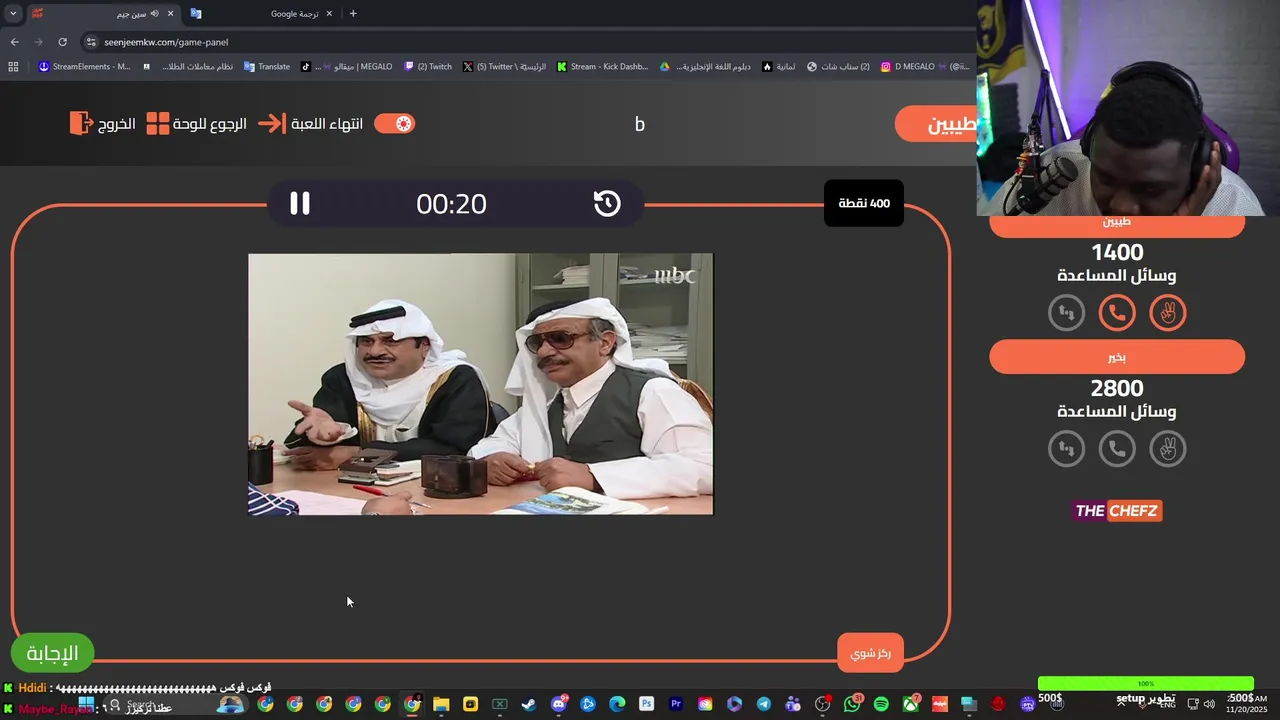Open the Stream - Kick Dashboard bookmark
The width and height of the screenshot is (1280, 720).
602,67
